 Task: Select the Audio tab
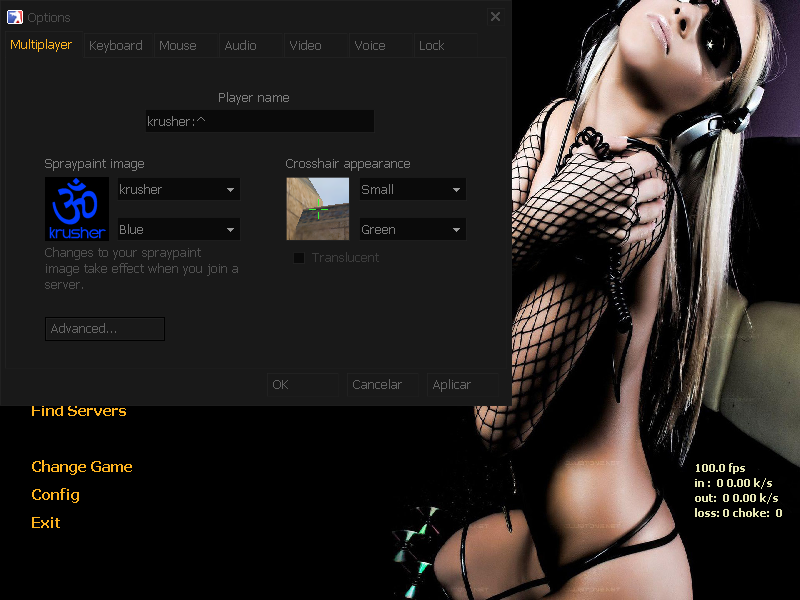(240, 46)
